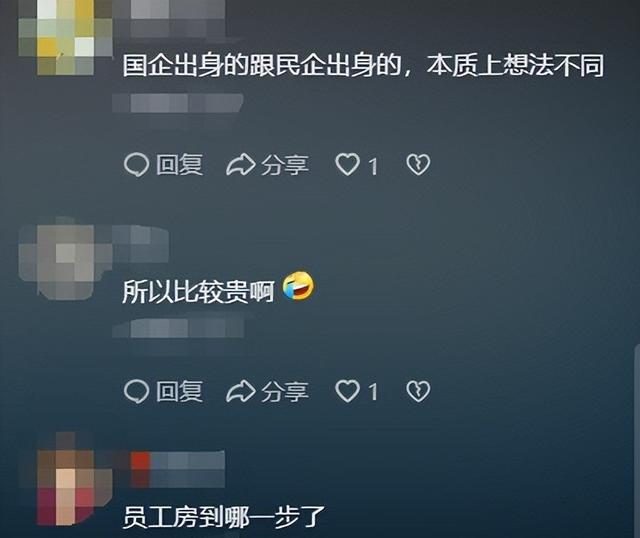Open third commenter's avatar

[67, 484]
